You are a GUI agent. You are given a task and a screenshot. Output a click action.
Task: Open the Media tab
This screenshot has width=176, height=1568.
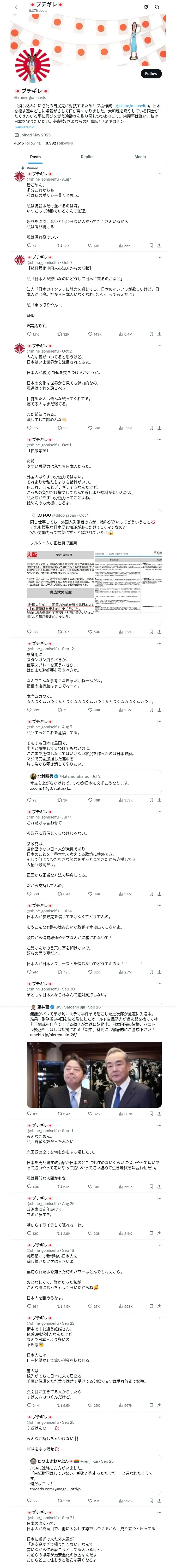click(139, 157)
